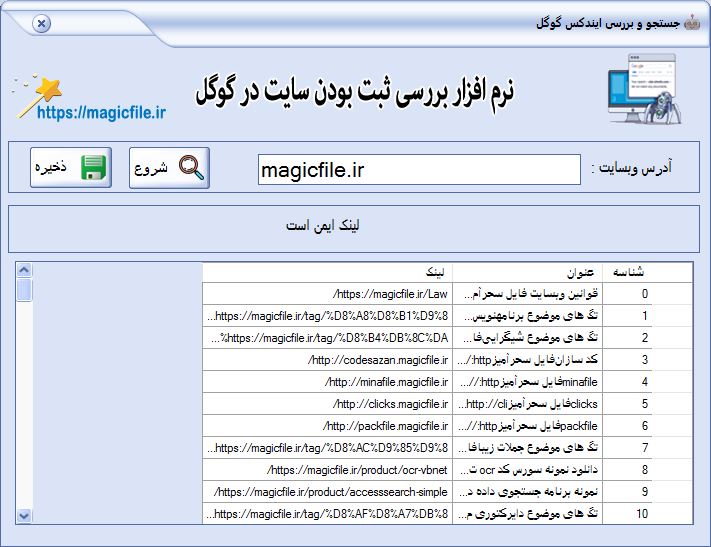The height and width of the screenshot is (547, 711).
Task: Click the لینک column header
Action: (x=327, y=272)
